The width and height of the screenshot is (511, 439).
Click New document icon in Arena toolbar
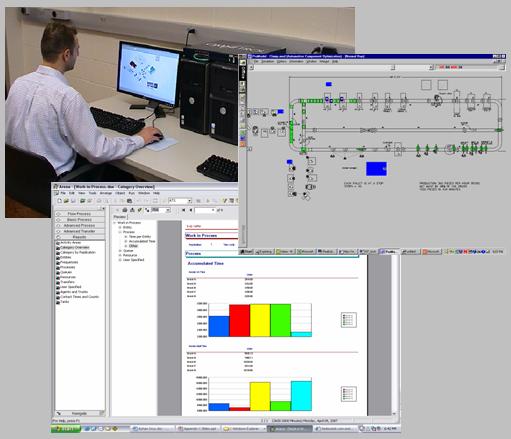60,201
